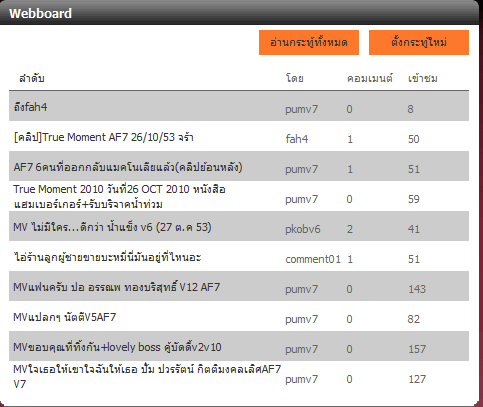The height and width of the screenshot is (407, 483).
Task: Click the โดย column header
Action: [295, 78]
